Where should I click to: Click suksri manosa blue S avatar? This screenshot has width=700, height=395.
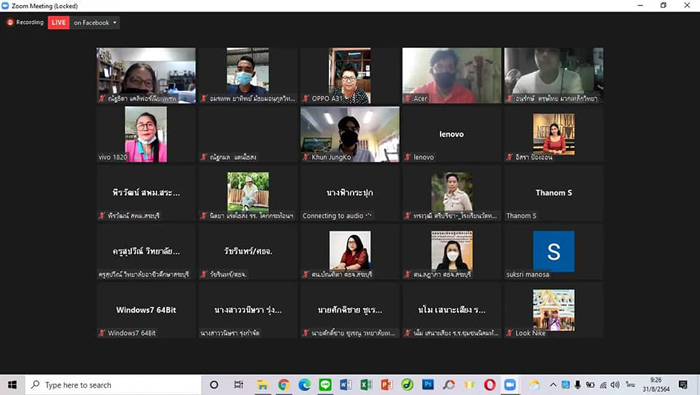coord(554,251)
